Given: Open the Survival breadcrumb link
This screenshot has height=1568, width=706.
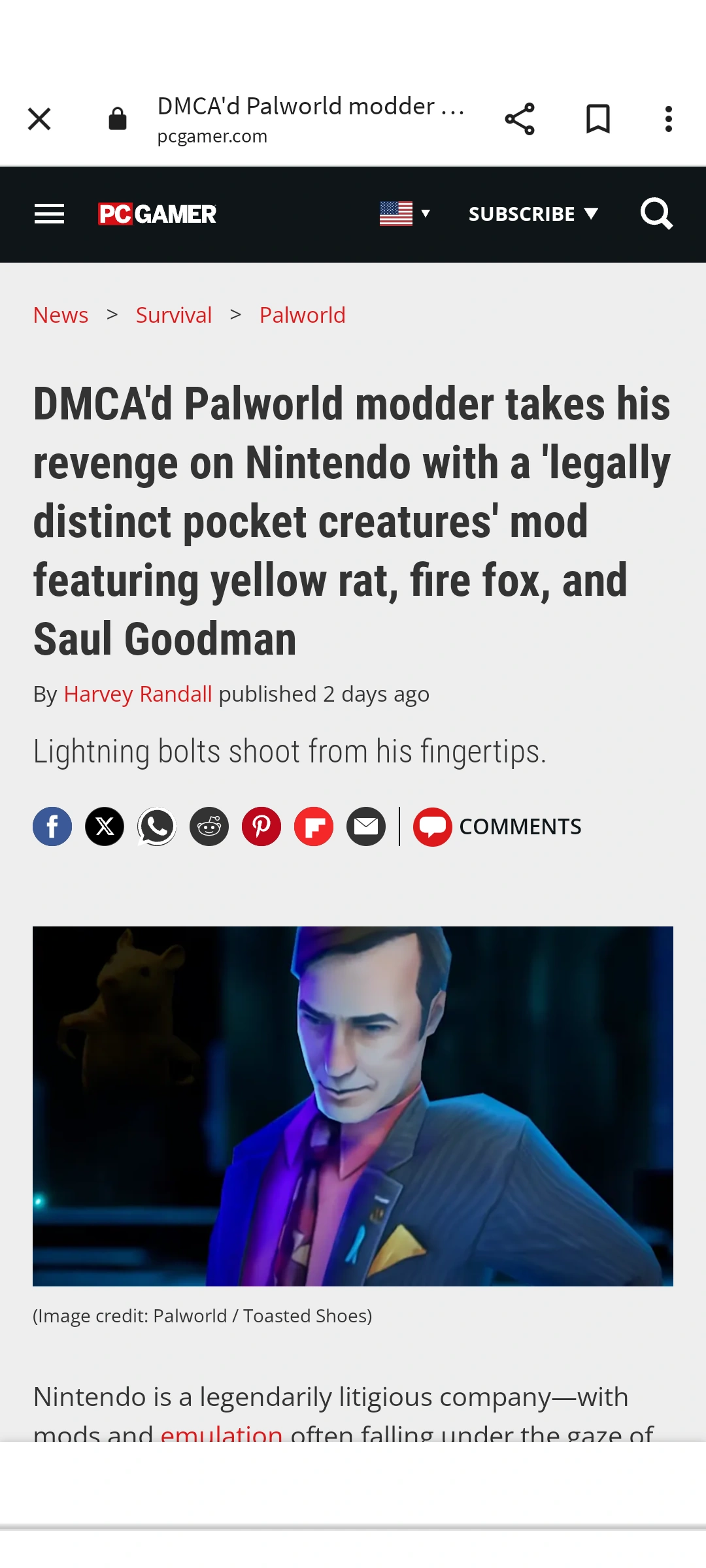Looking at the screenshot, I should tap(174, 315).
